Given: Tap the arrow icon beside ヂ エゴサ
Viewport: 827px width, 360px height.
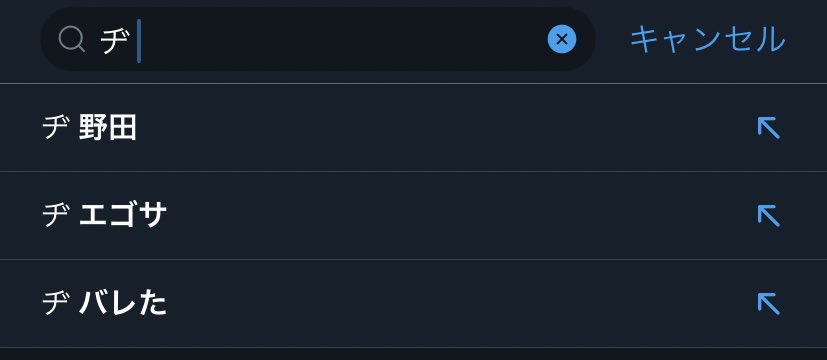Looking at the screenshot, I should click(768, 216).
